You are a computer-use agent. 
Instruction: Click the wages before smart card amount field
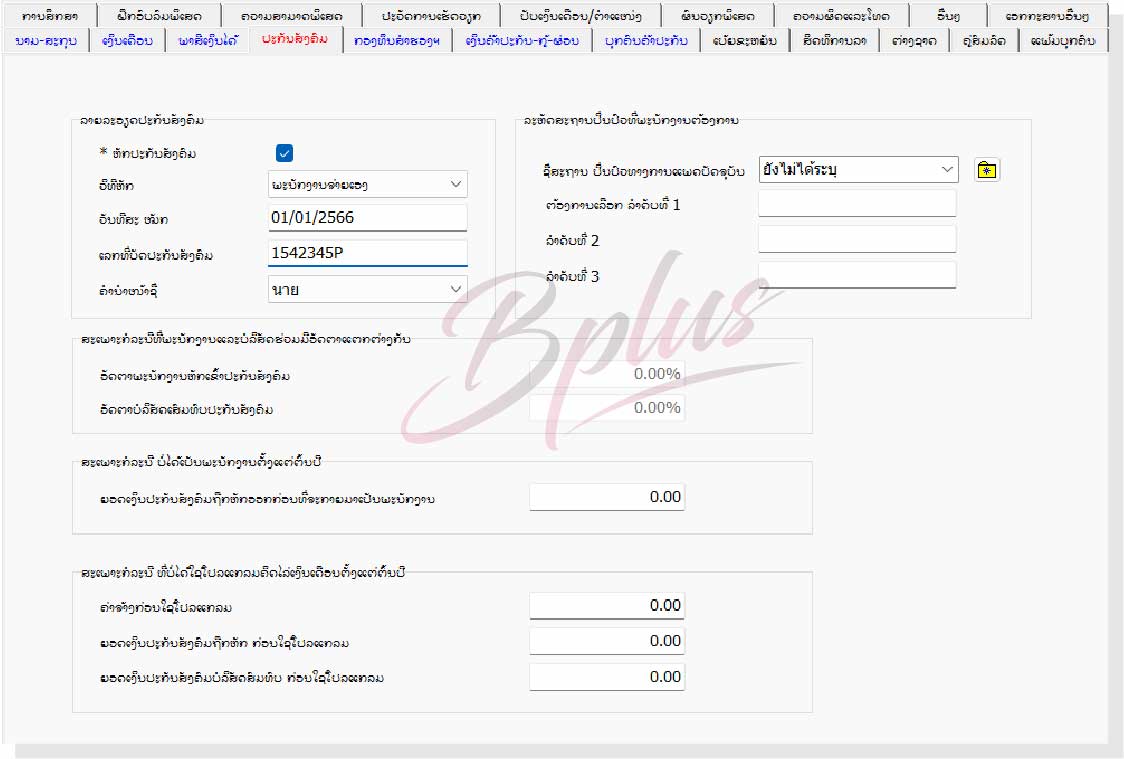point(607,606)
